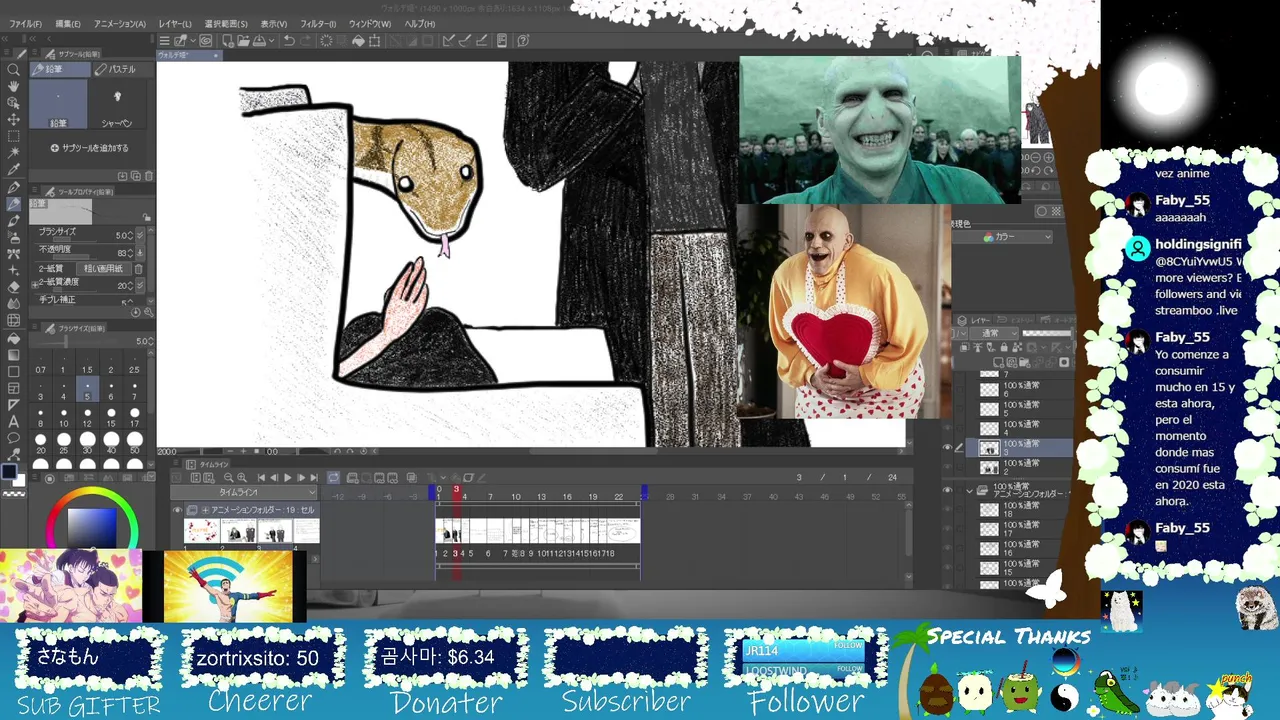Select the rectangular Selection tool
This screenshot has width=1280, height=720.
click(x=14, y=136)
